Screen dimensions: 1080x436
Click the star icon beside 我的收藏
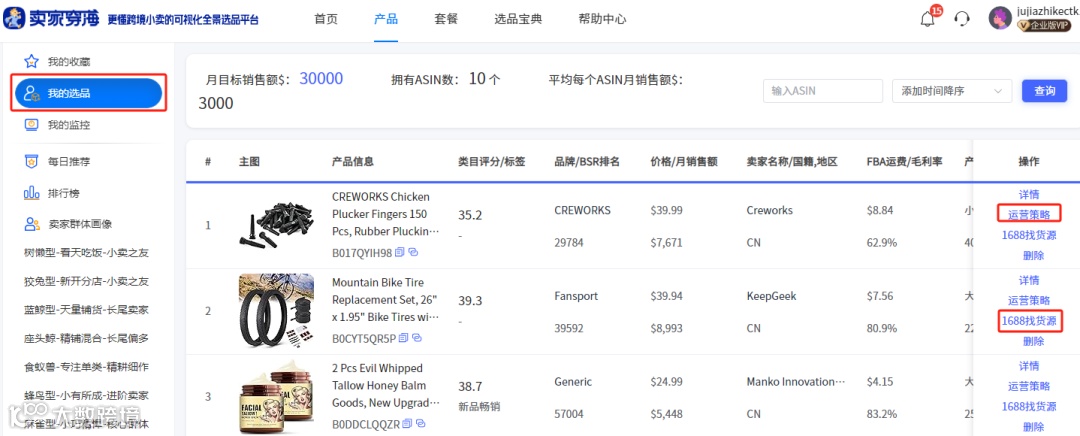click(x=31, y=61)
